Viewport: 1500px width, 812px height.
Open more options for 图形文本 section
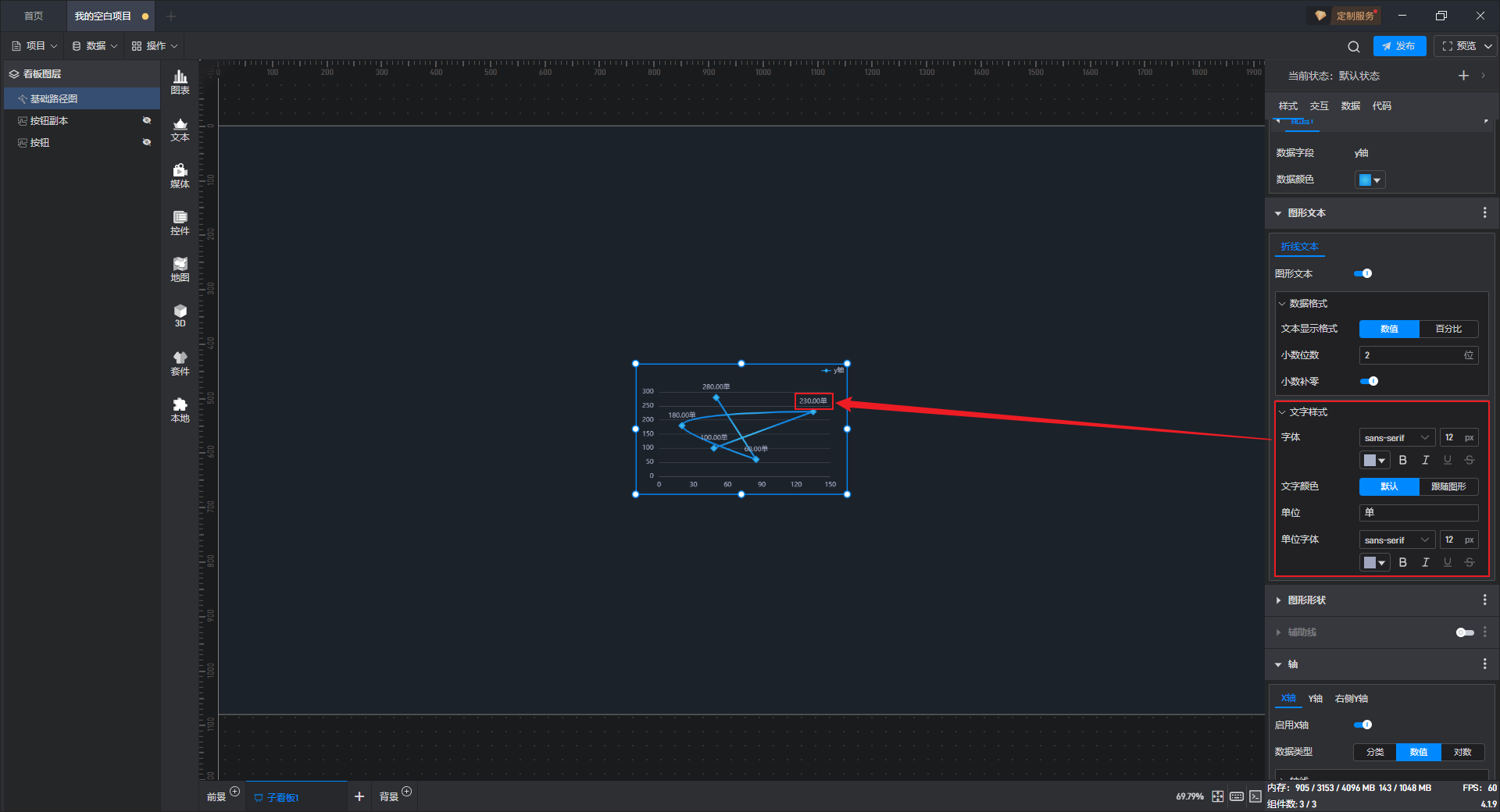(1484, 213)
